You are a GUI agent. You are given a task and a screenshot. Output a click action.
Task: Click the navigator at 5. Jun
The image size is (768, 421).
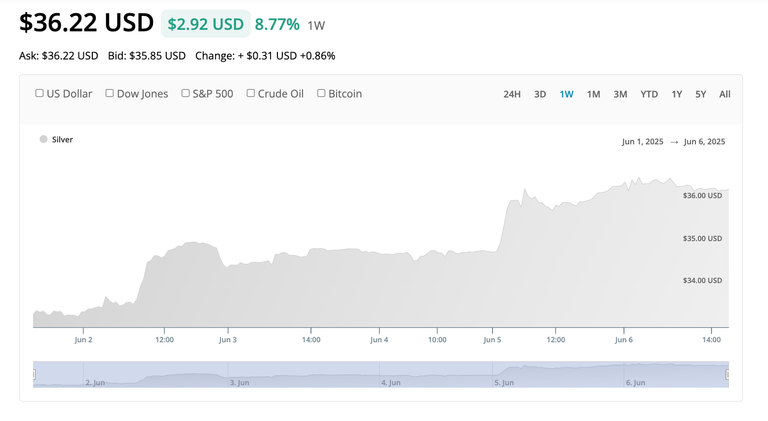point(504,382)
